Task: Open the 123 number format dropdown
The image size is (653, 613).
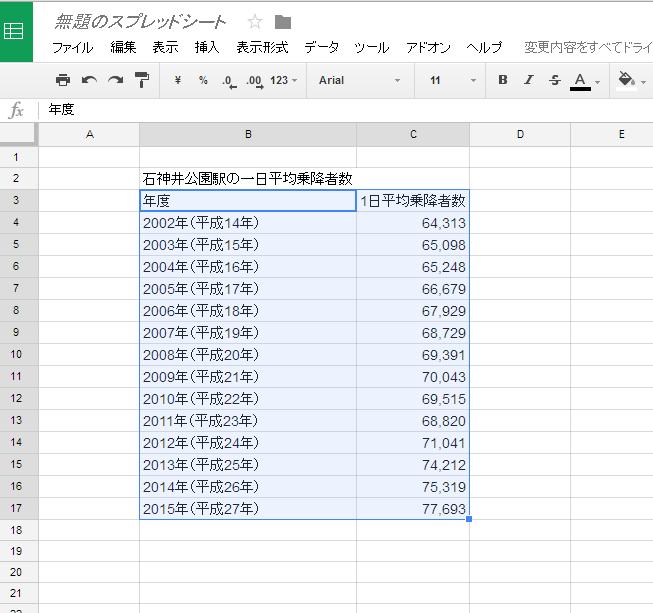Action: pyautogui.click(x=284, y=80)
